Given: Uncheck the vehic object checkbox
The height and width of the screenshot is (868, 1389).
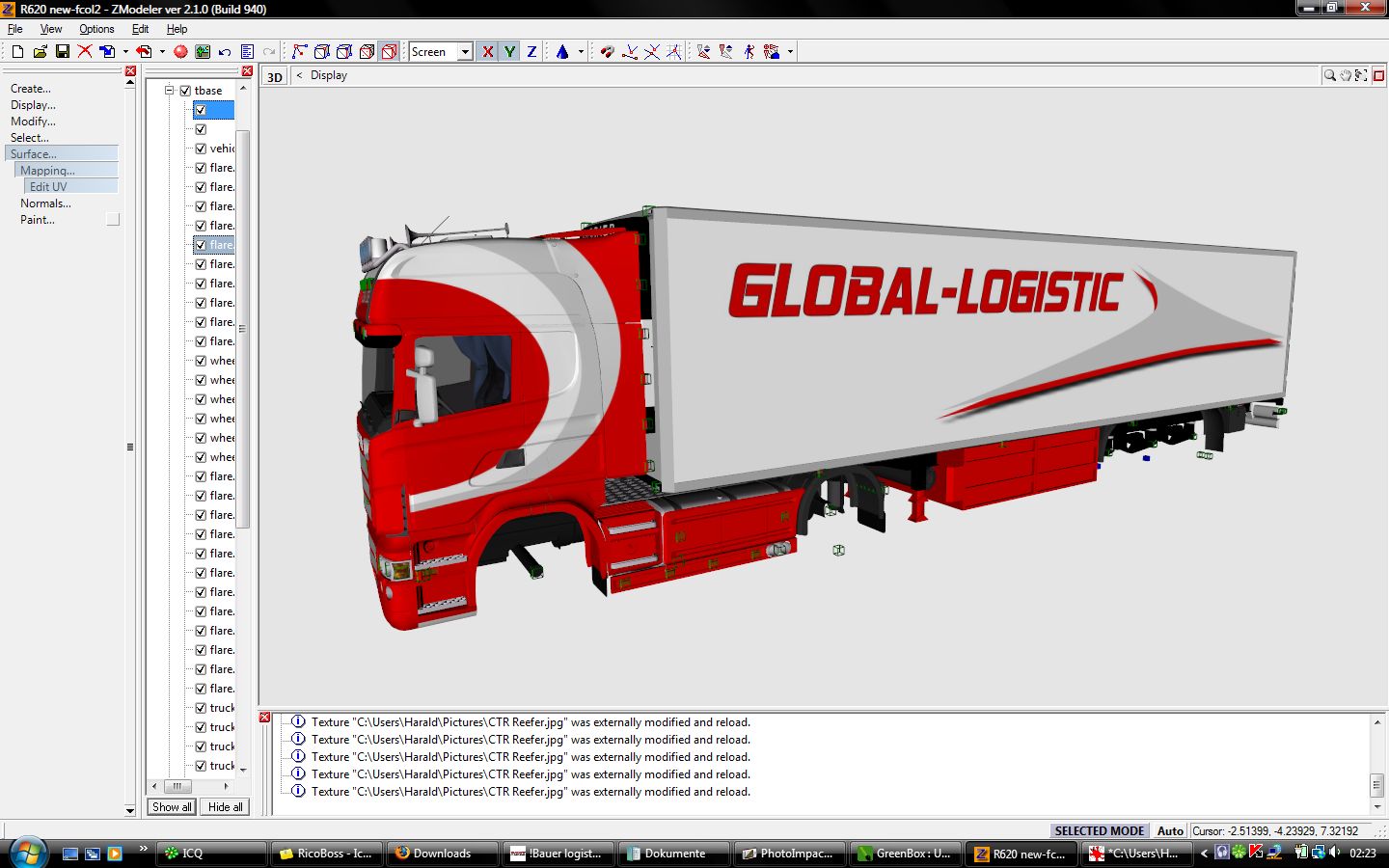Looking at the screenshot, I should 201,149.
